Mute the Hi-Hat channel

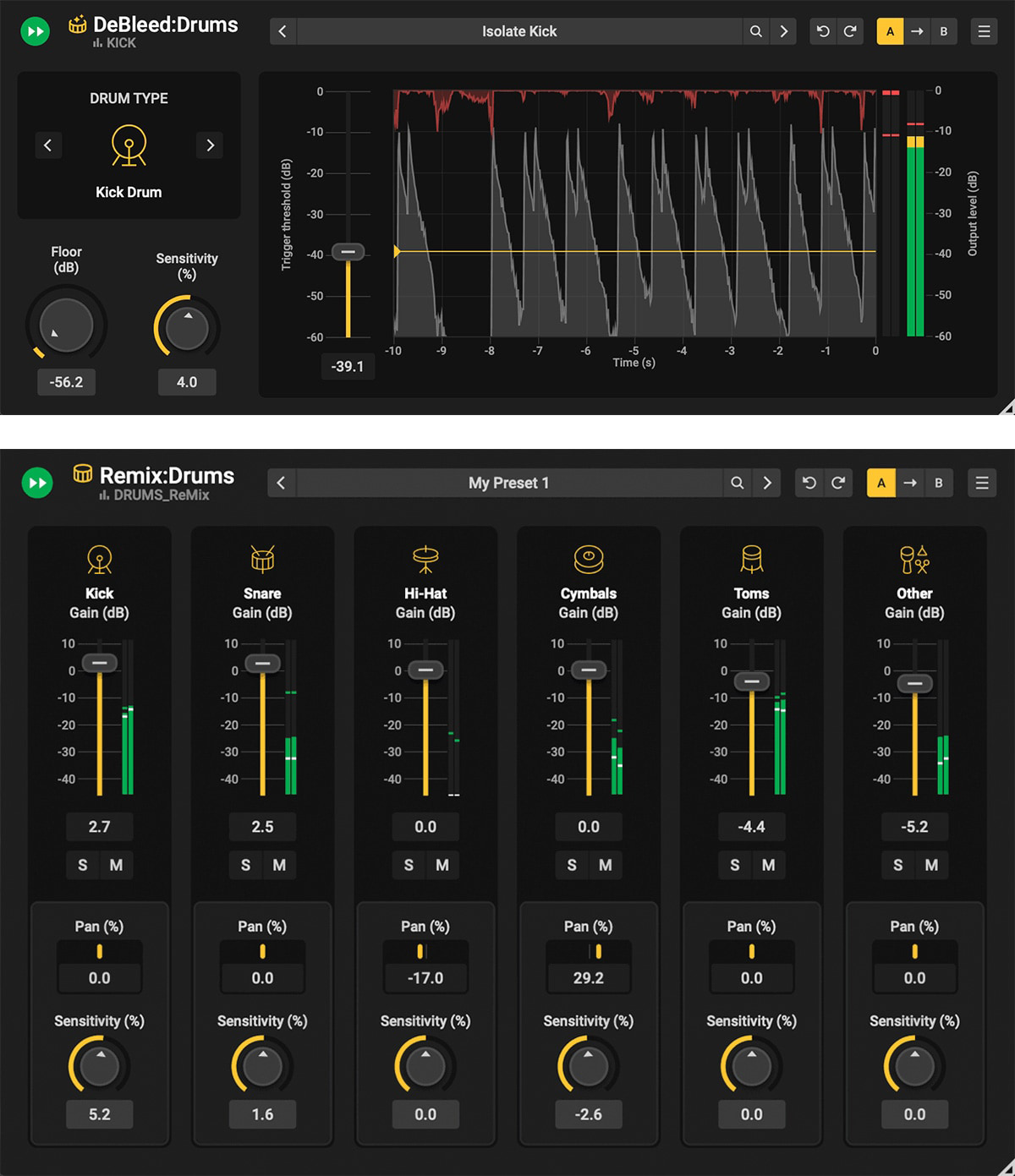pyautogui.click(x=442, y=865)
